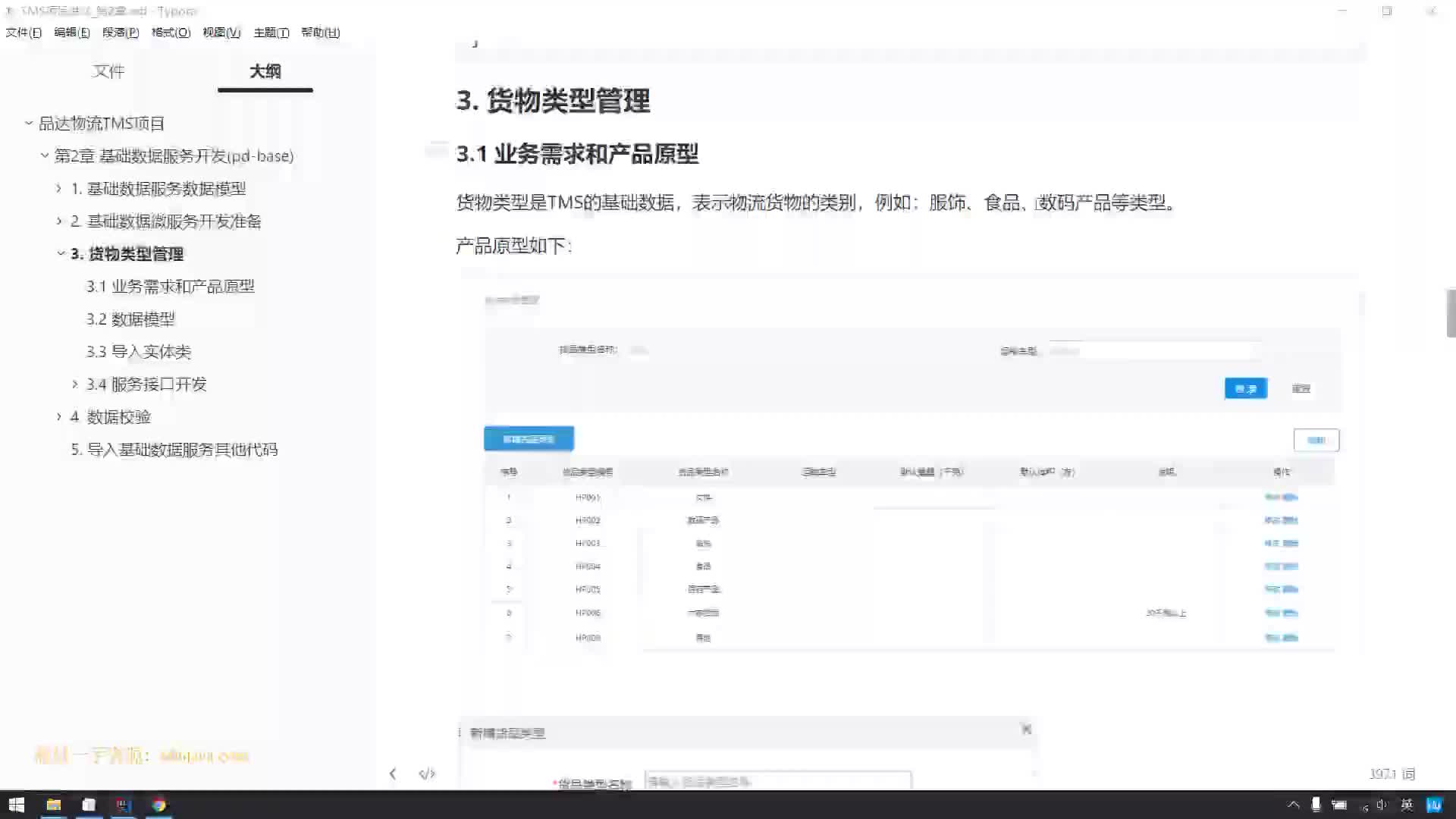Click the word count in status bar
The image size is (1456, 819).
coord(1392,773)
